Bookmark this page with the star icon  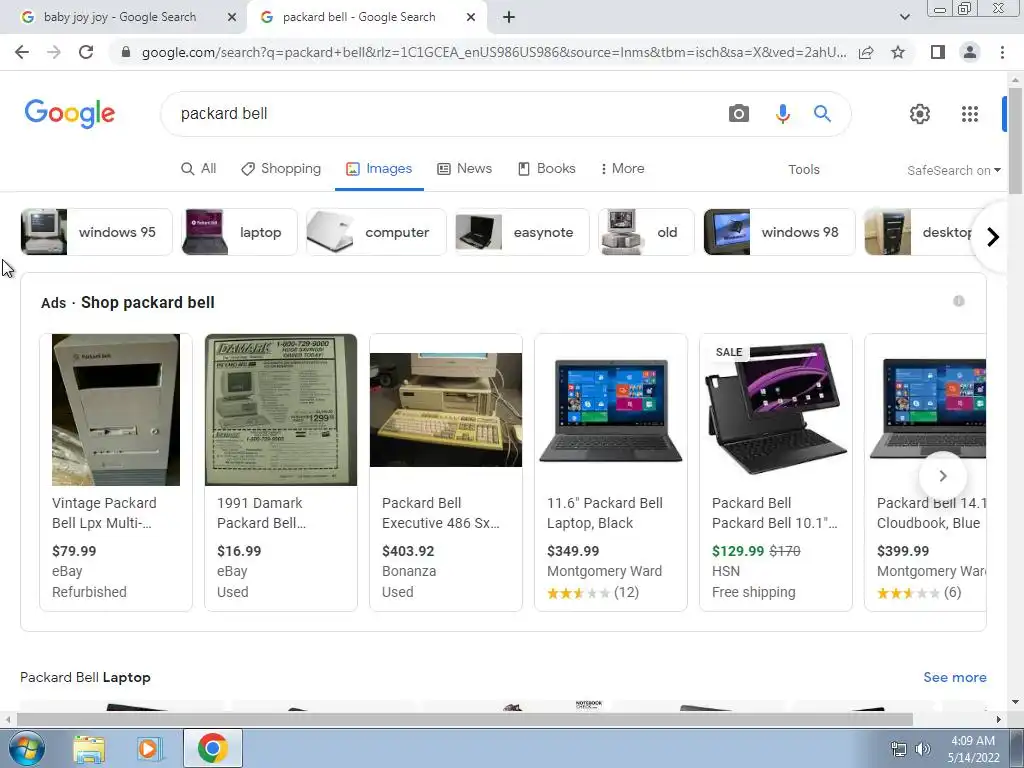[898, 52]
